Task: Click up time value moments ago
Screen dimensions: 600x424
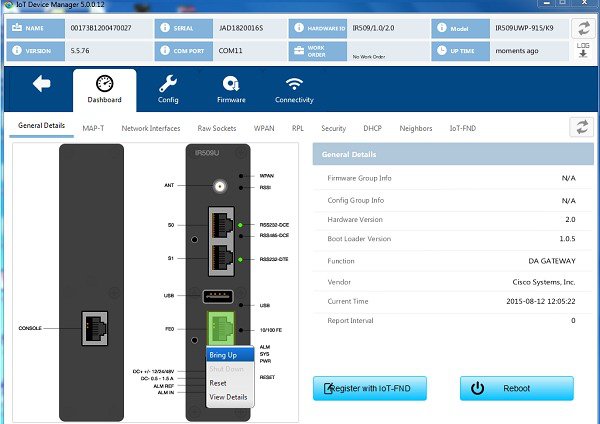Action: 517,51
